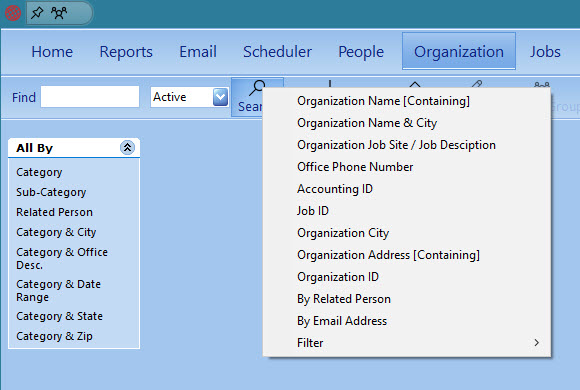Click Category in All By list
The image size is (580, 390).
[x=39, y=172]
